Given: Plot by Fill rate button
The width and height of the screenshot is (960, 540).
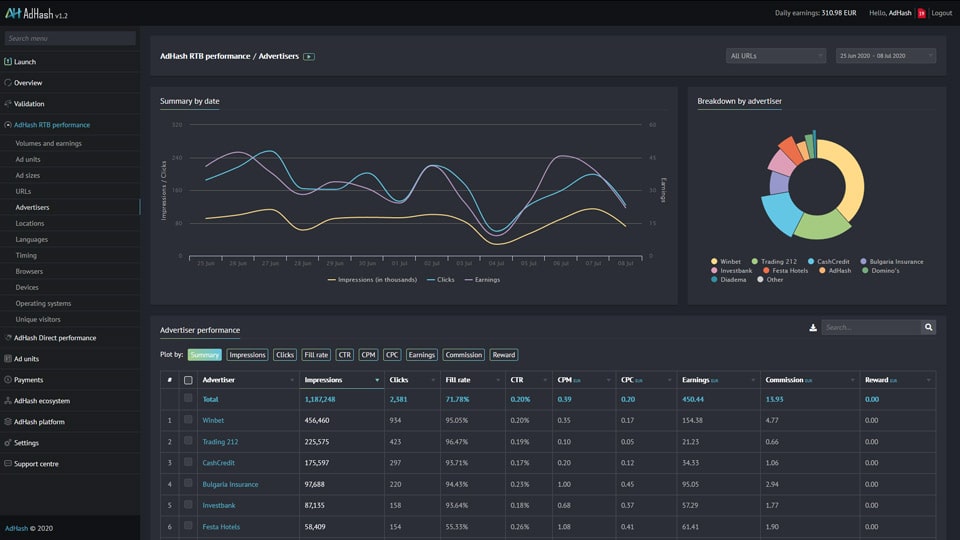Looking at the screenshot, I should [x=315, y=355].
